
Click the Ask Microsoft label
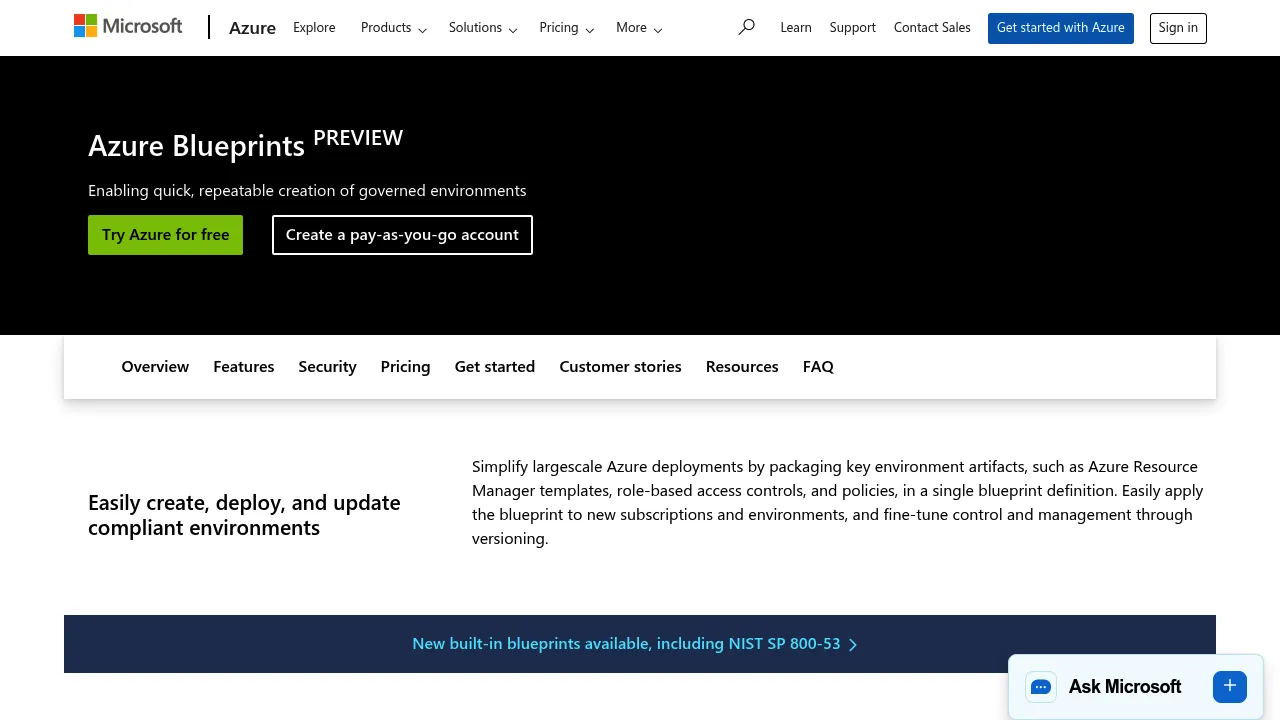pos(1125,687)
